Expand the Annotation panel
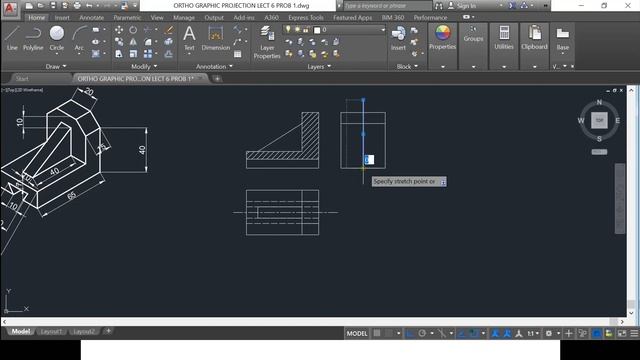Image resolution: width=640 pixels, height=360 pixels. pyautogui.click(x=214, y=66)
